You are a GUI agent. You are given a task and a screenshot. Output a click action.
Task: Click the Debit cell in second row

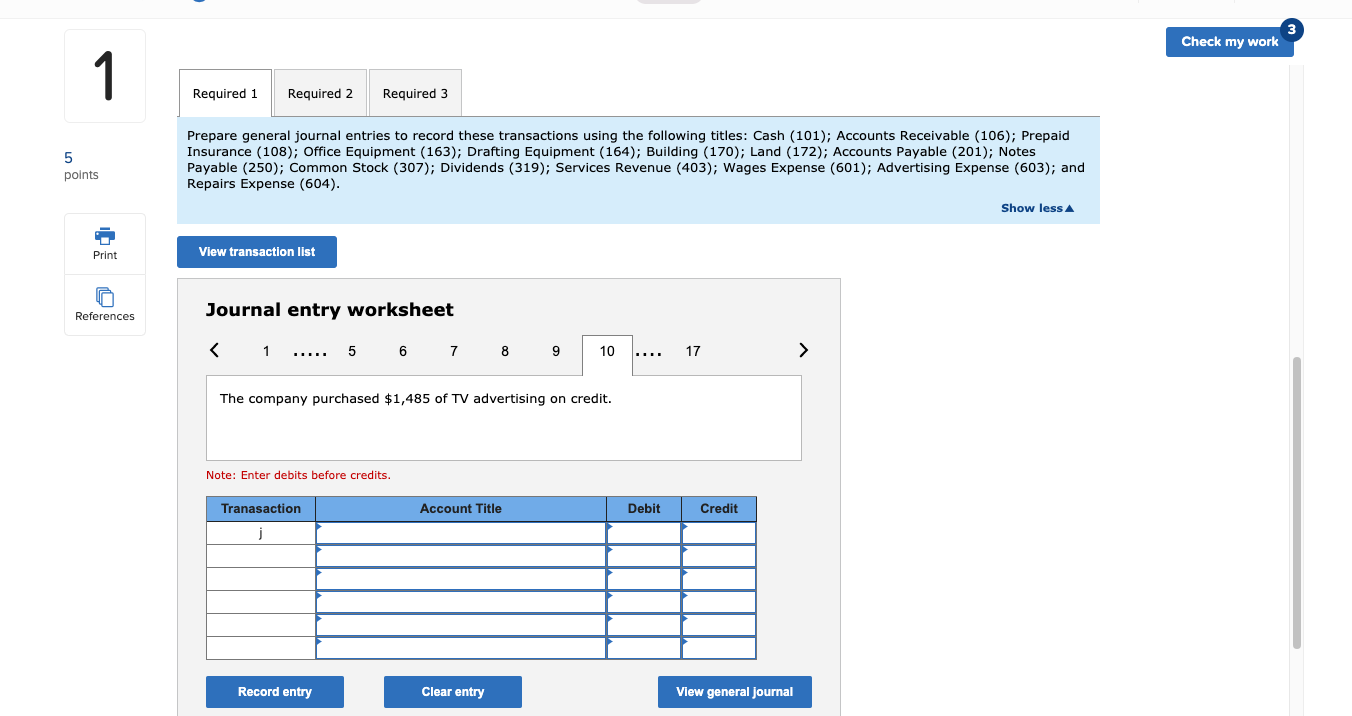[644, 556]
